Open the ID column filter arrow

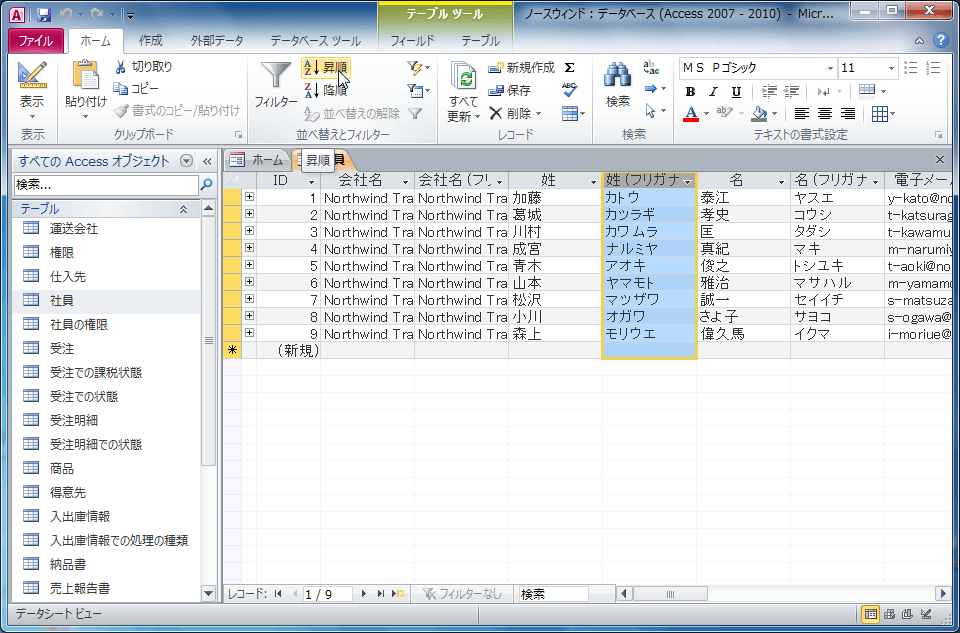pyautogui.click(x=311, y=182)
